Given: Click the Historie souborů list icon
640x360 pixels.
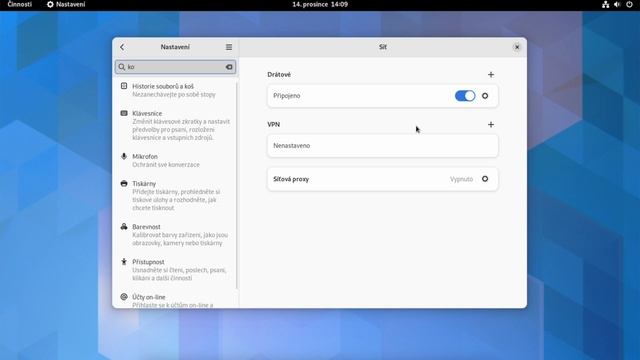Looking at the screenshot, I should coord(124,86).
